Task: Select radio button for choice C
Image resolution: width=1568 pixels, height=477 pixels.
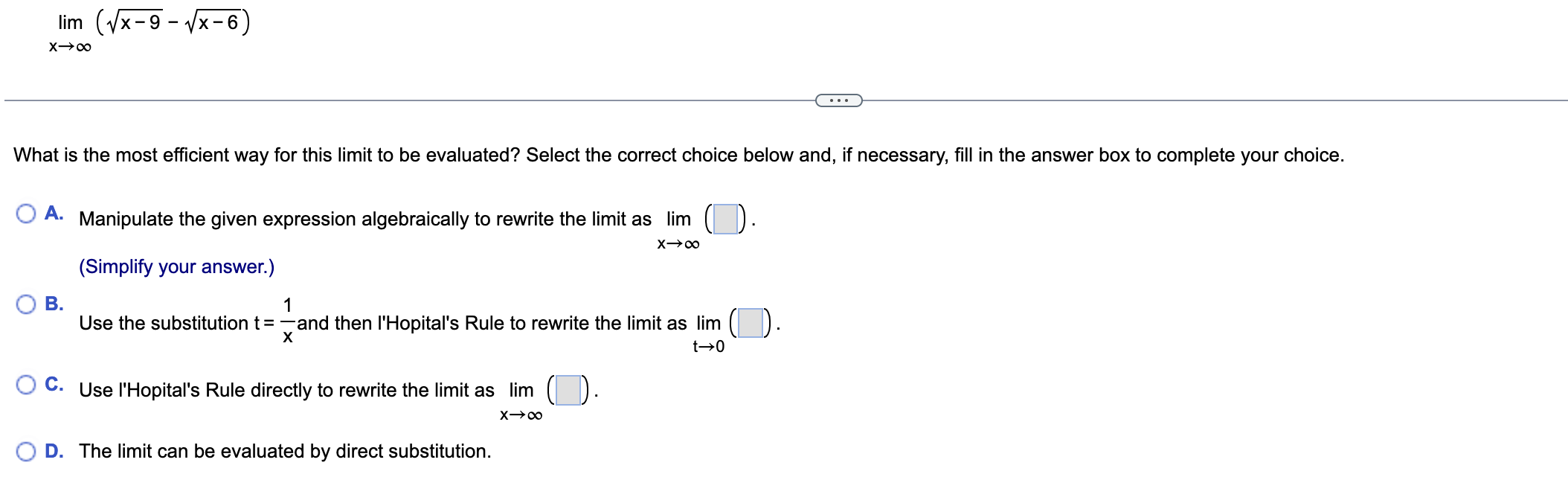Action: (28, 383)
